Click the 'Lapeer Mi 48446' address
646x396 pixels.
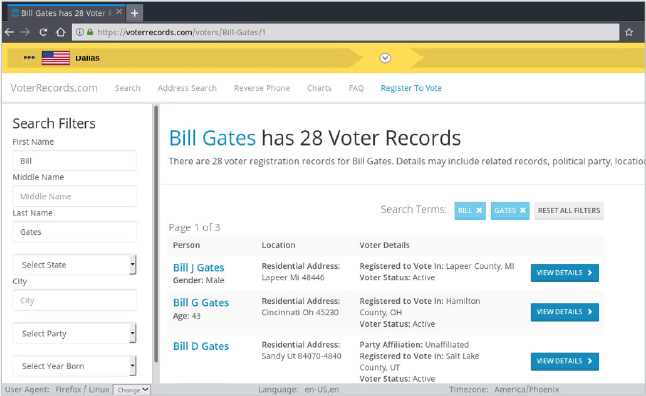(293, 278)
